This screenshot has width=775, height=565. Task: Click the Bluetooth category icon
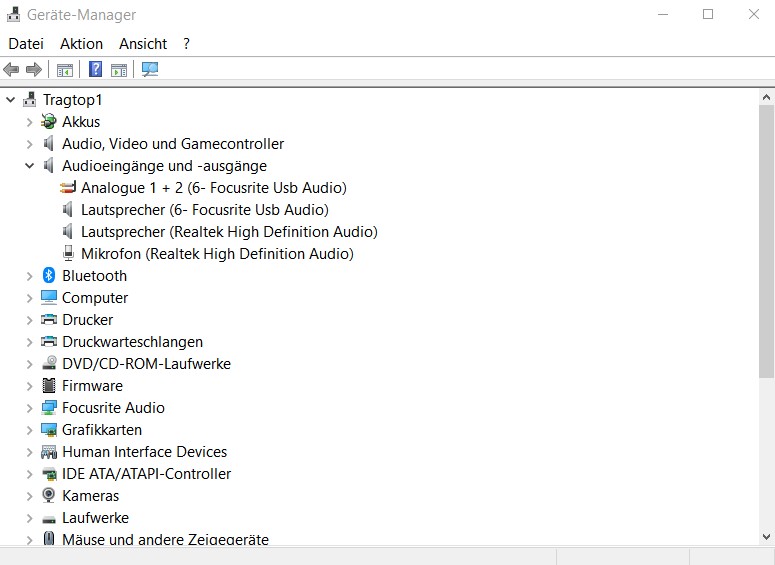[48, 275]
